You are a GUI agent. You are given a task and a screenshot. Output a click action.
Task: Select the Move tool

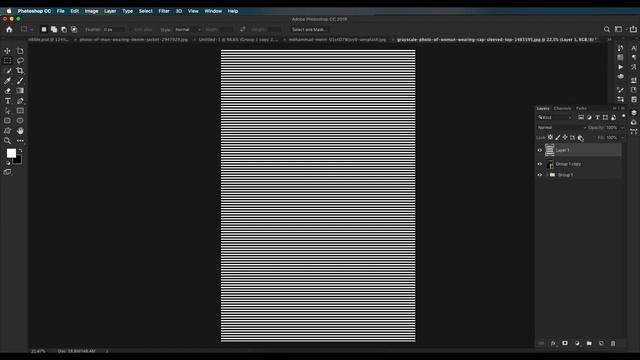pos(7,51)
